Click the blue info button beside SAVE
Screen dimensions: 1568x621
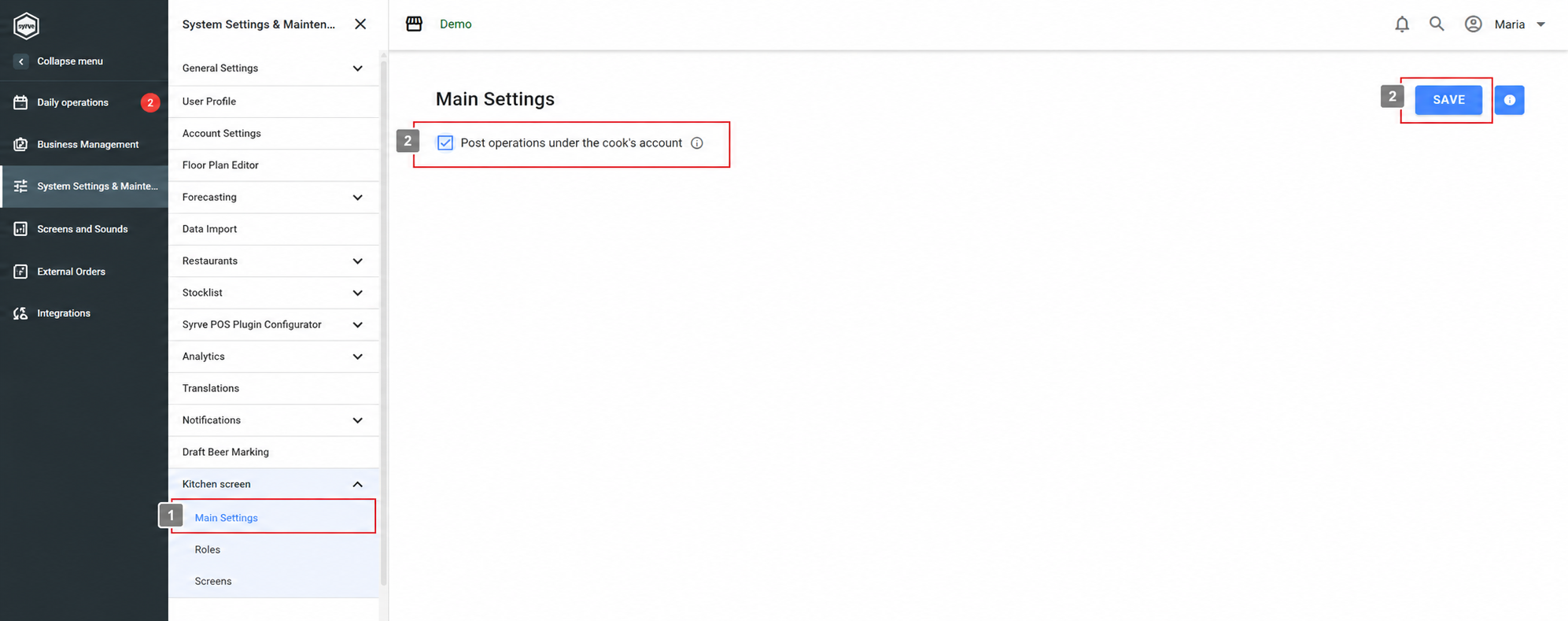[x=1509, y=100]
